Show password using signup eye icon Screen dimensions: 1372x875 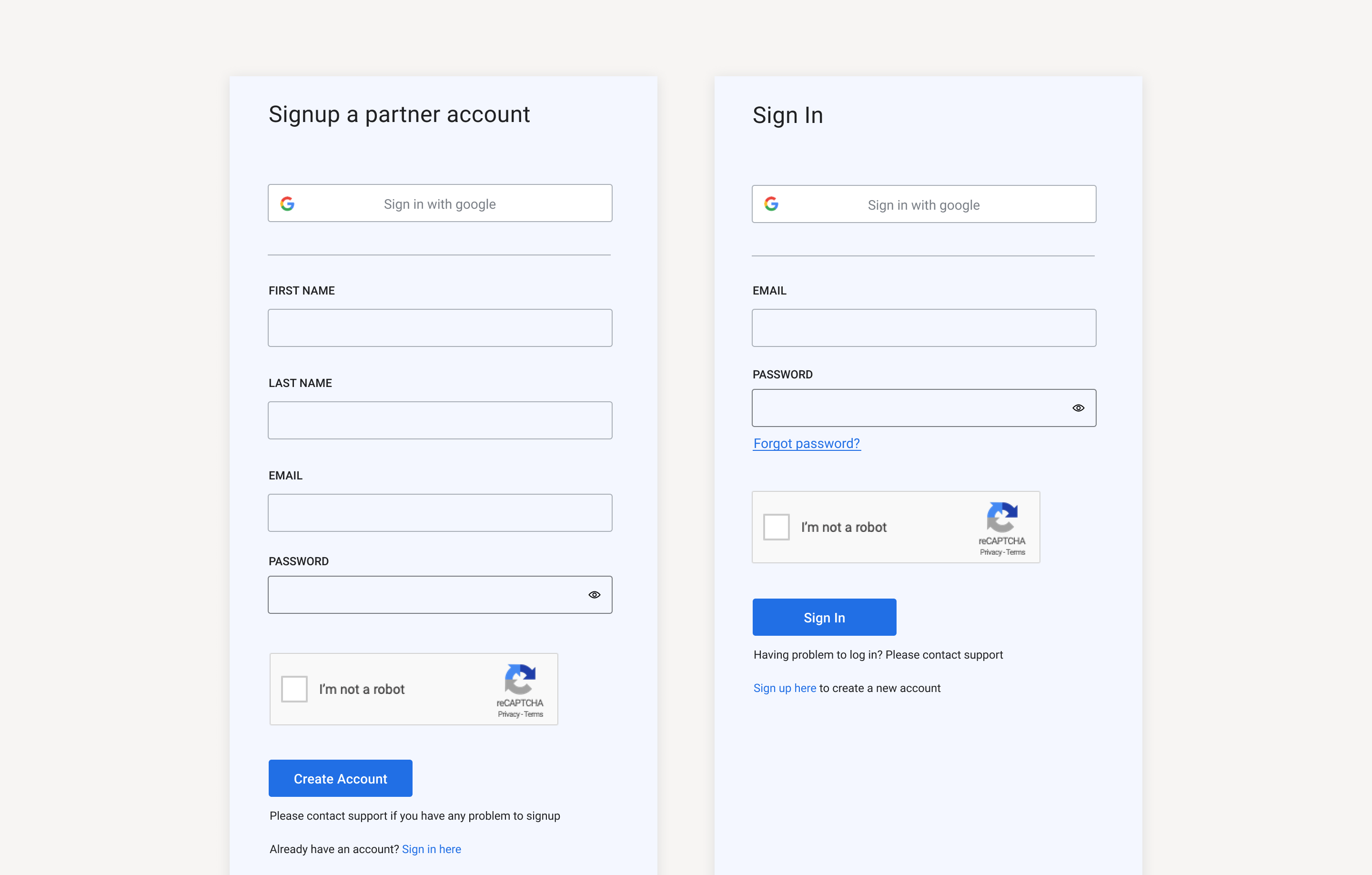[x=594, y=595]
